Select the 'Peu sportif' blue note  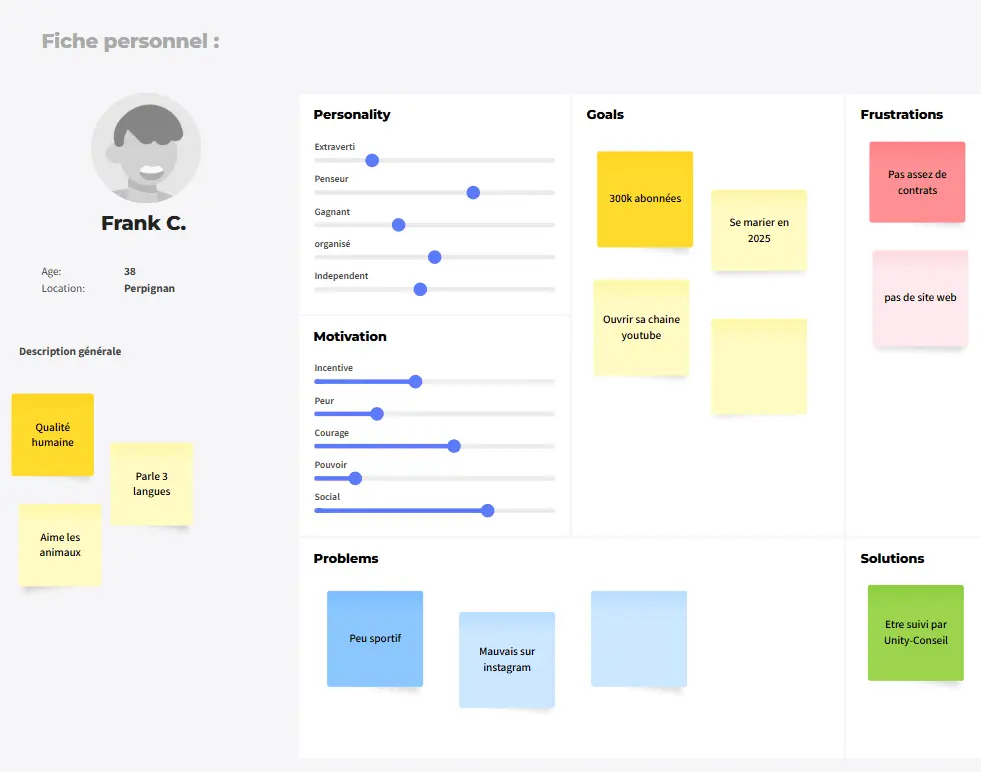click(375, 638)
